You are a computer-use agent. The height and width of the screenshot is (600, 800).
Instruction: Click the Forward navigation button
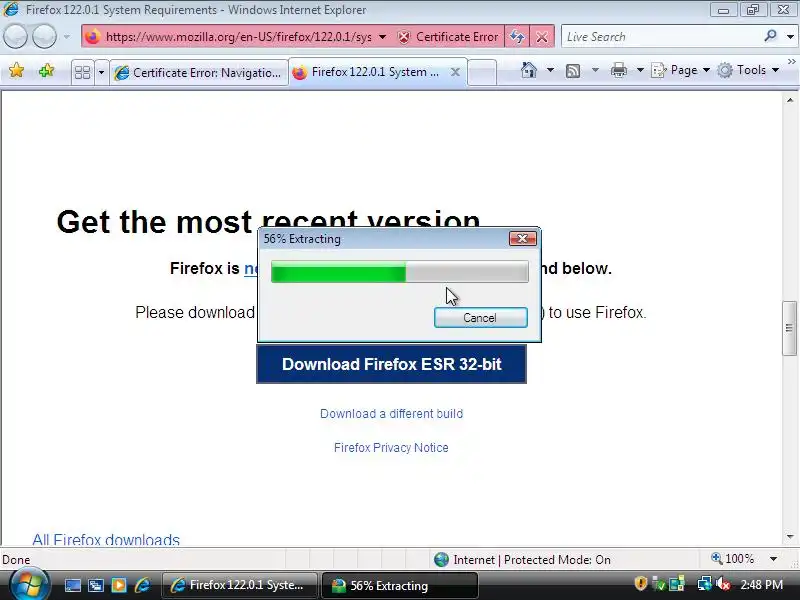tap(44, 36)
